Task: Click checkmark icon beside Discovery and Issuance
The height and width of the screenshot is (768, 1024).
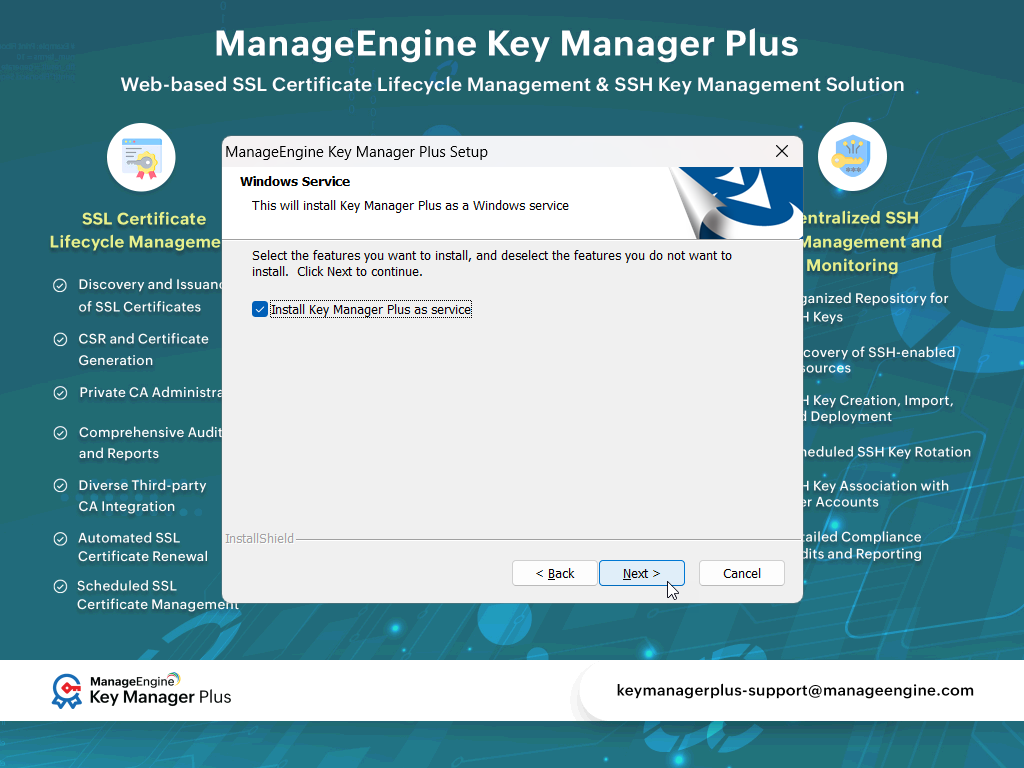Action: click(59, 285)
